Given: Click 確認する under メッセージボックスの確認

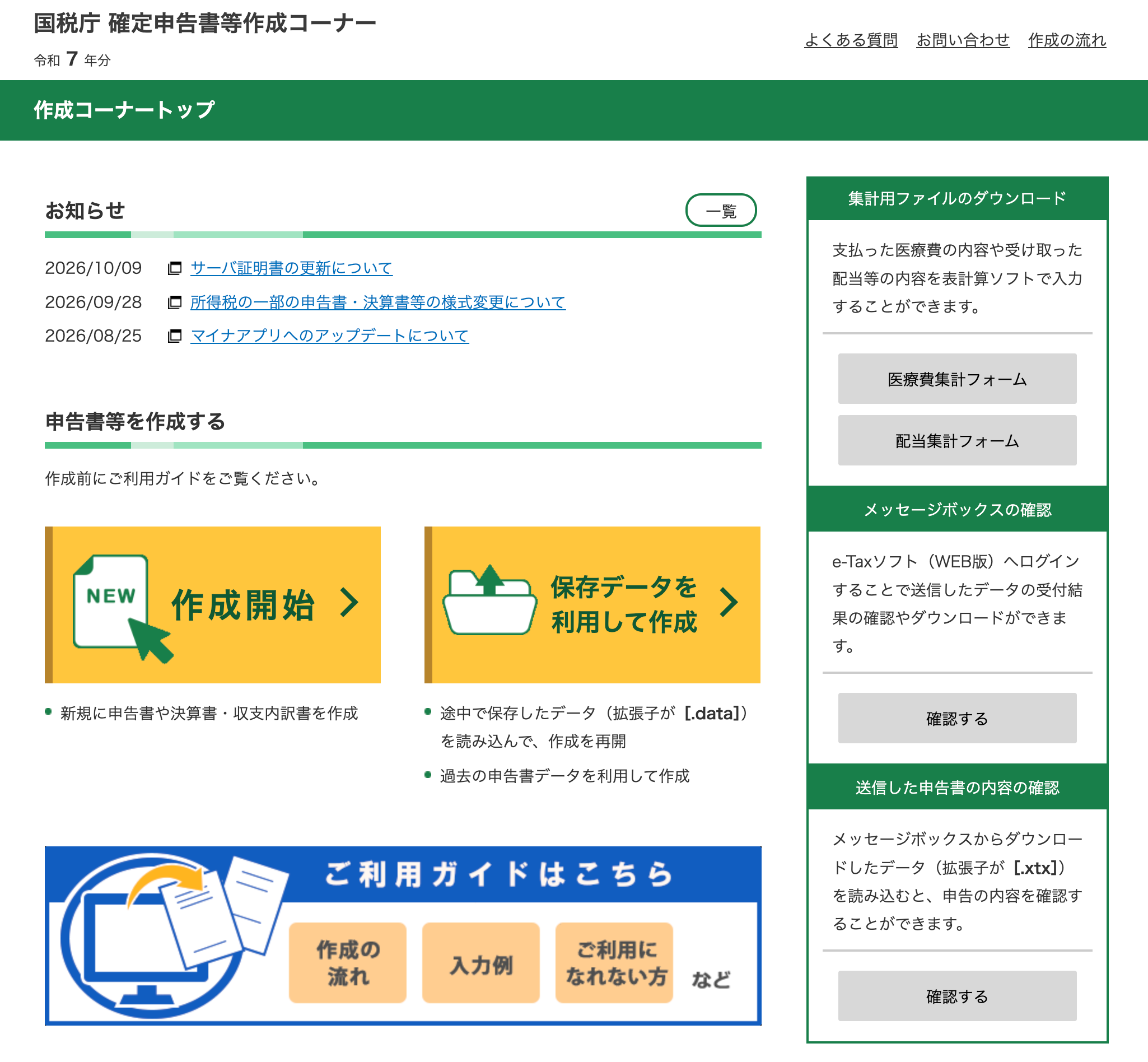Looking at the screenshot, I should (x=957, y=719).
